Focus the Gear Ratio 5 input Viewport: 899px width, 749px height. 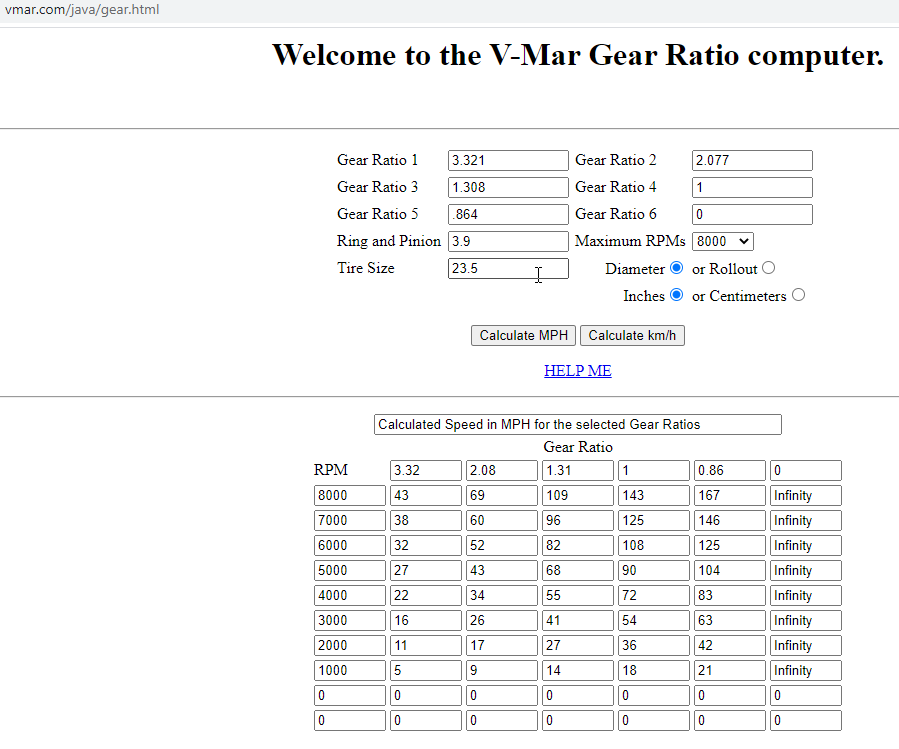pyautogui.click(x=508, y=214)
